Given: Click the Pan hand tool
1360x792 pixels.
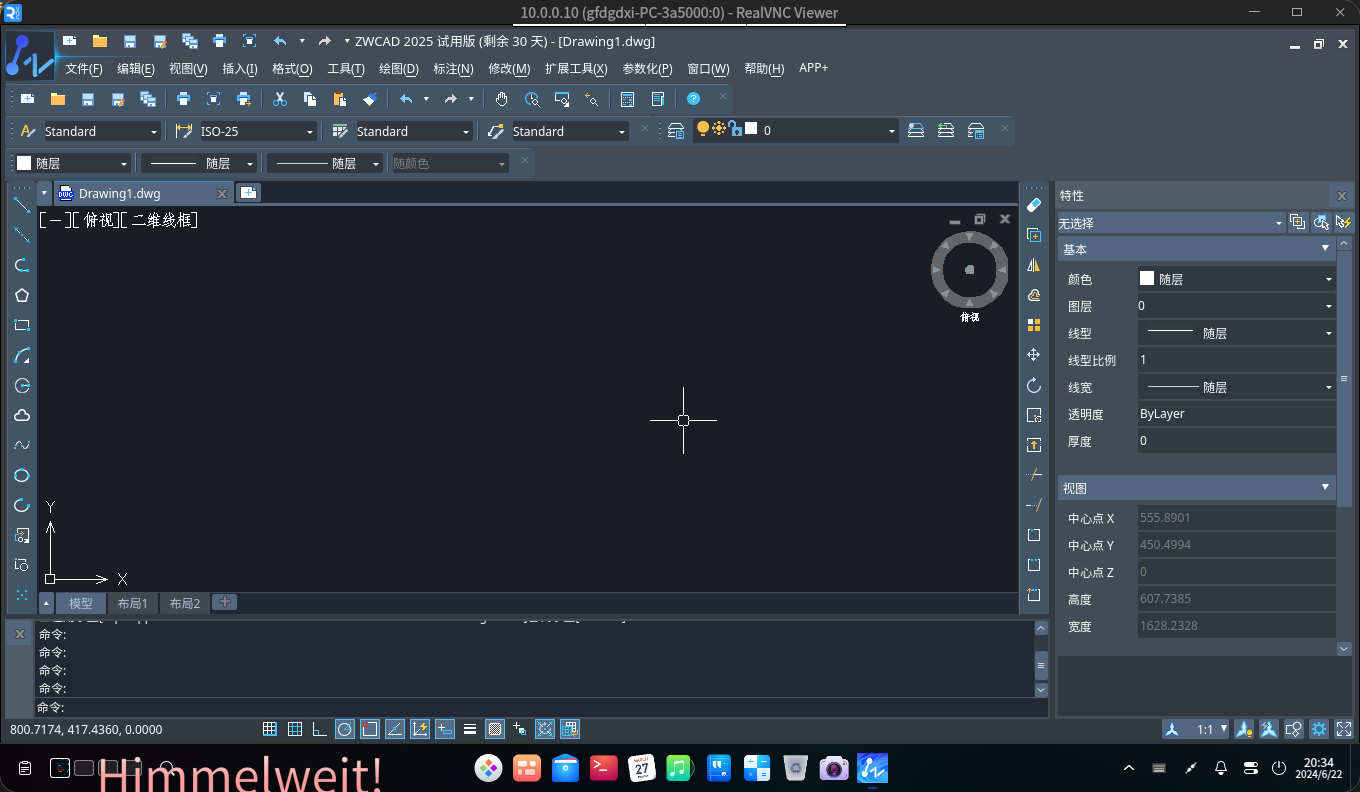Looking at the screenshot, I should (x=502, y=99).
